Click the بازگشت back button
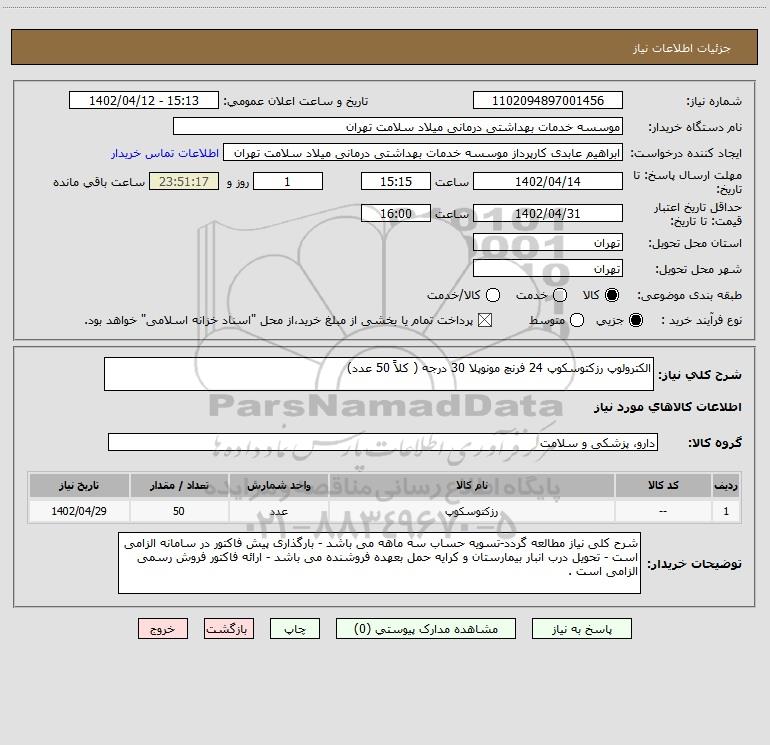The image size is (770, 745). click(x=229, y=629)
